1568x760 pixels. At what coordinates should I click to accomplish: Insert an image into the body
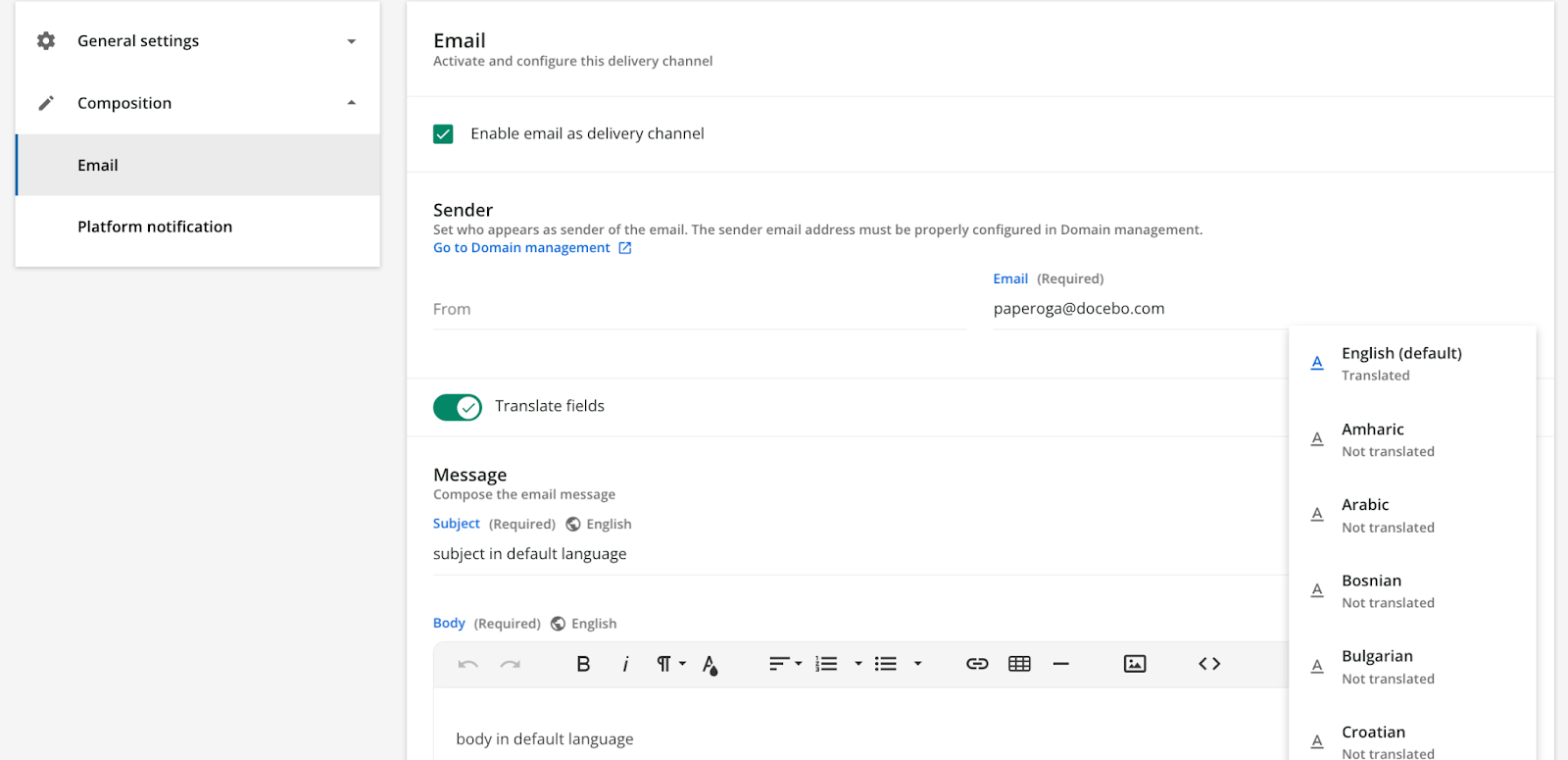[1134, 664]
